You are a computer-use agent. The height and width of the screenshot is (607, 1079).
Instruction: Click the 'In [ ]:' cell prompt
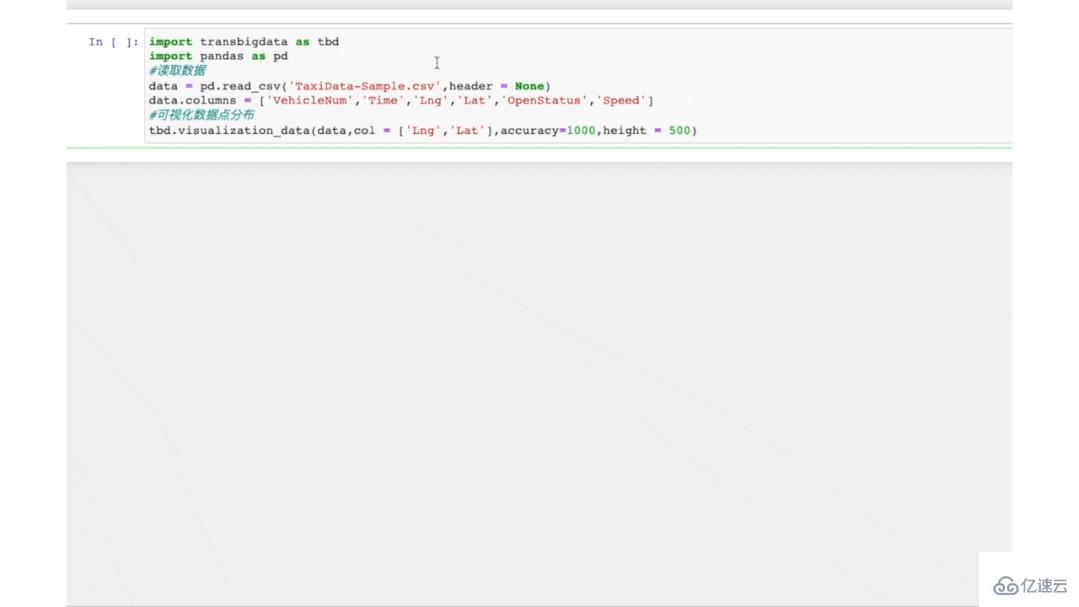pyautogui.click(x=114, y=42)
